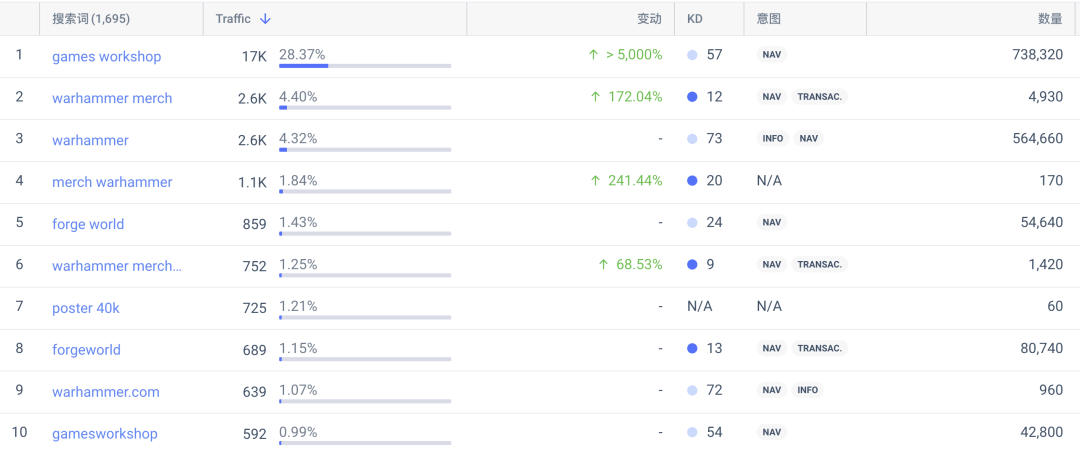Open the 'warhammer' keyword link

tap(90, 141)
